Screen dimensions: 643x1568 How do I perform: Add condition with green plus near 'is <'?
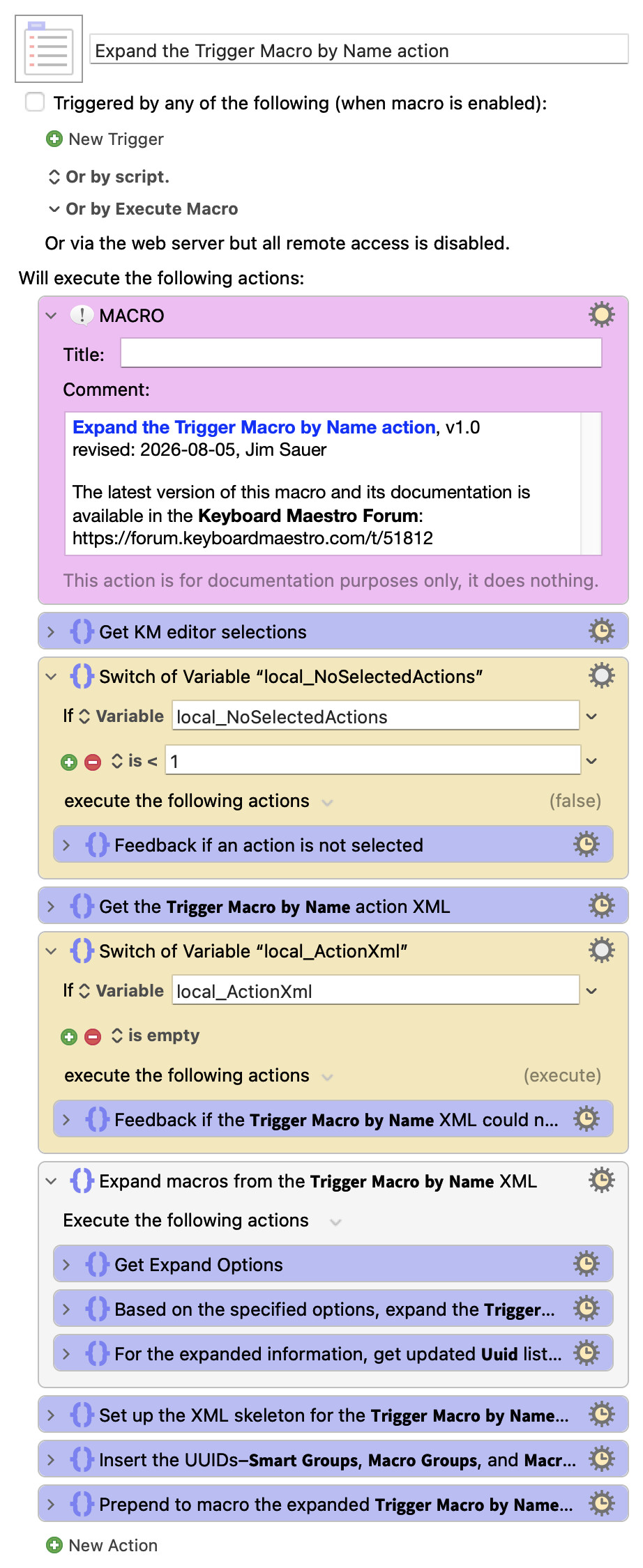69,762
